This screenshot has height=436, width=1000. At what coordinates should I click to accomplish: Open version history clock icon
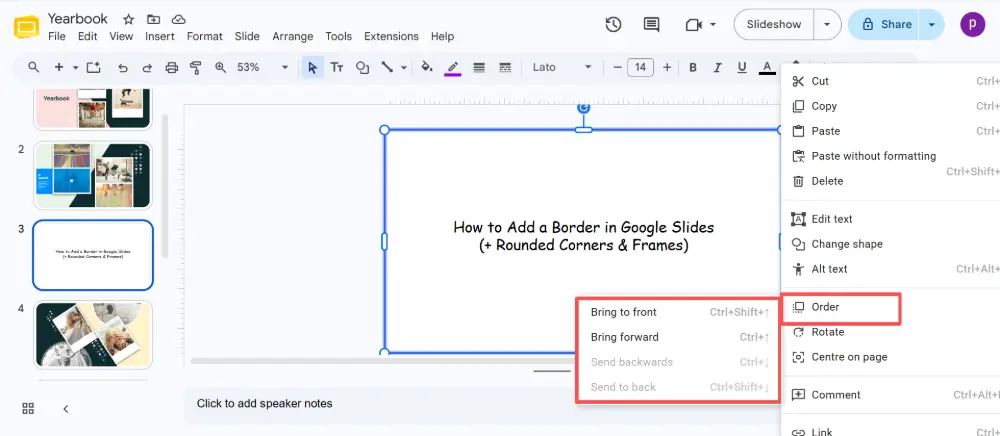(613, 24)
